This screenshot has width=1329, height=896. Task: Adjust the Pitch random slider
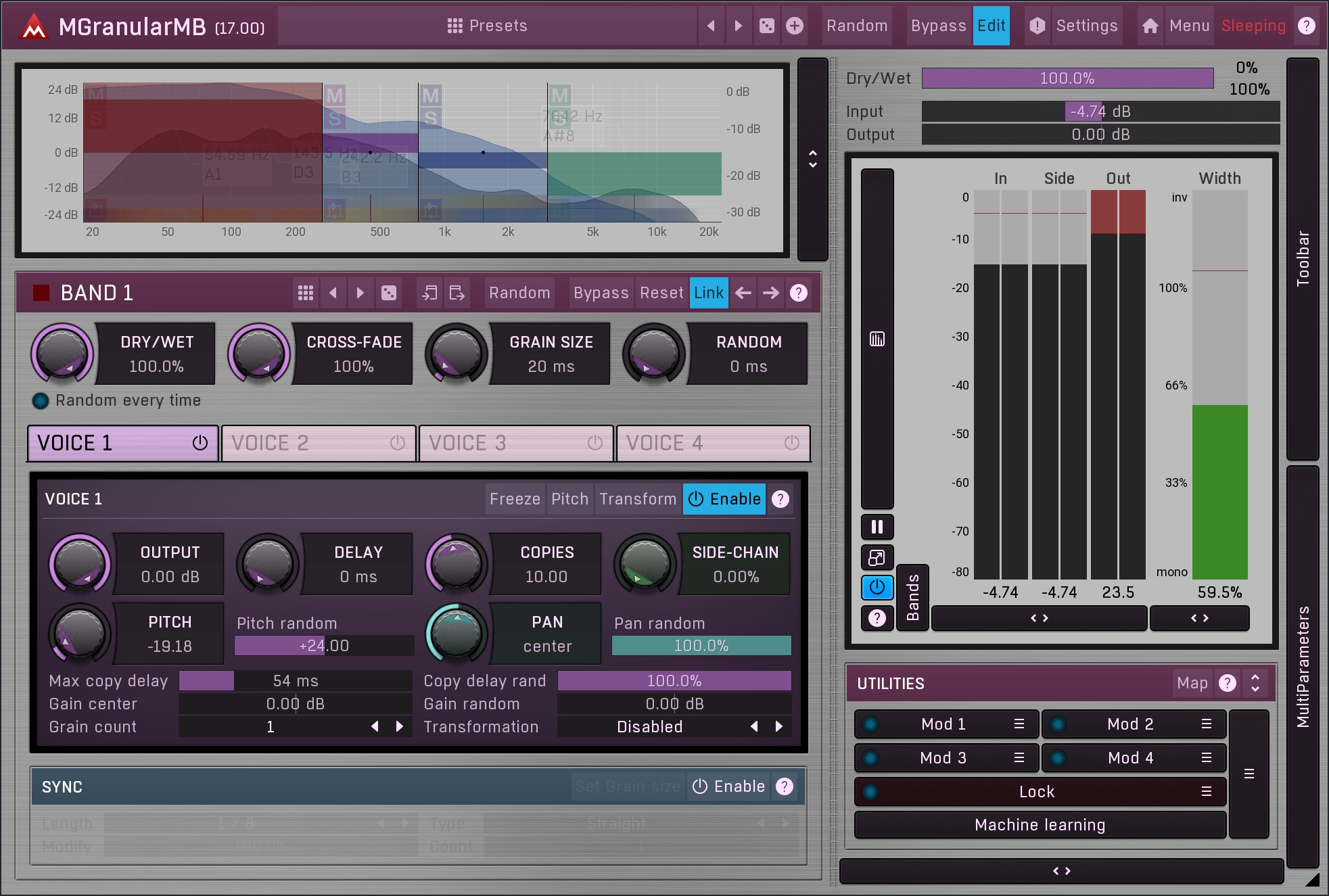tap(324, 646)
